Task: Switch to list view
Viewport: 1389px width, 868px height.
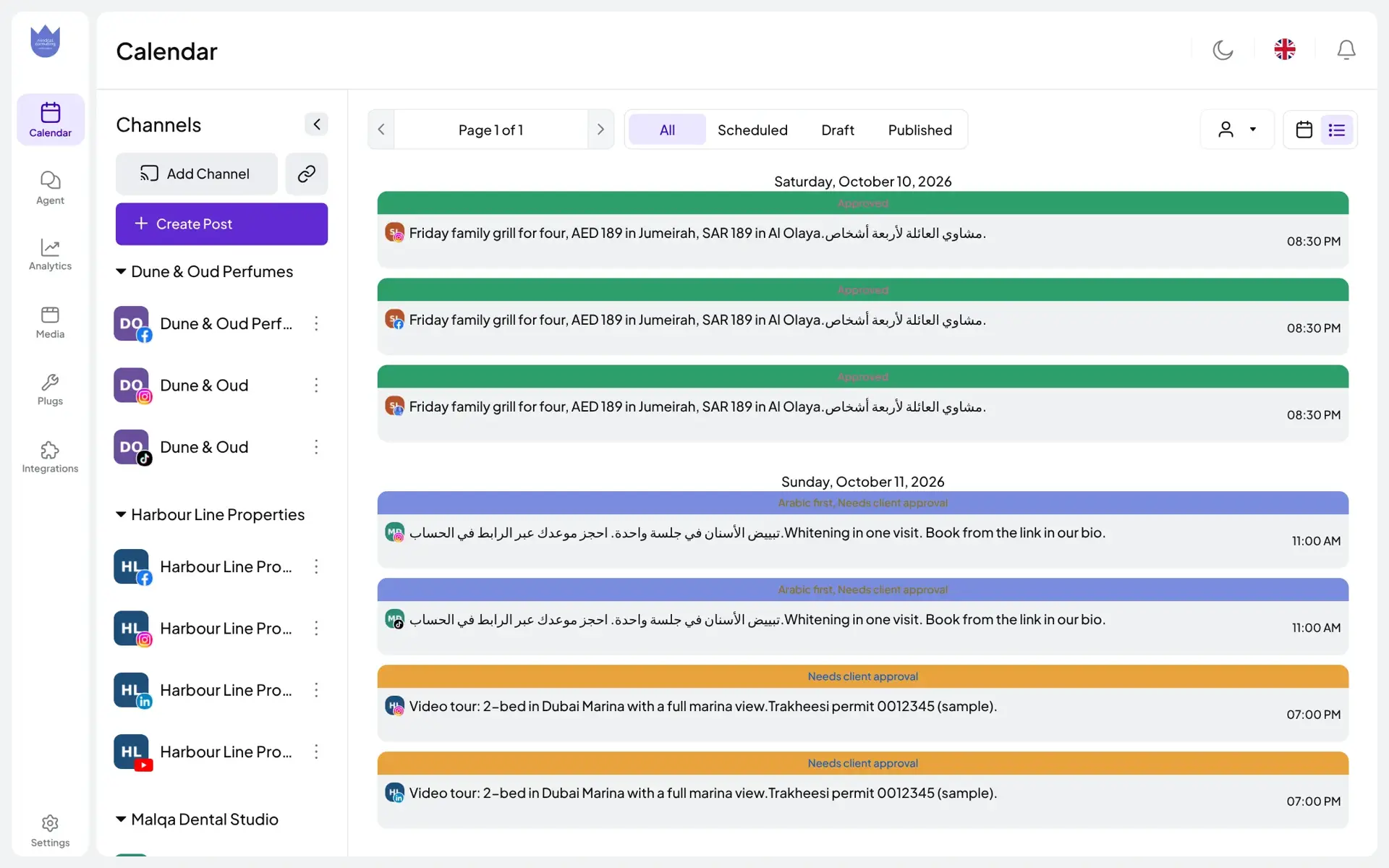Action: [x=1337, y=129]
